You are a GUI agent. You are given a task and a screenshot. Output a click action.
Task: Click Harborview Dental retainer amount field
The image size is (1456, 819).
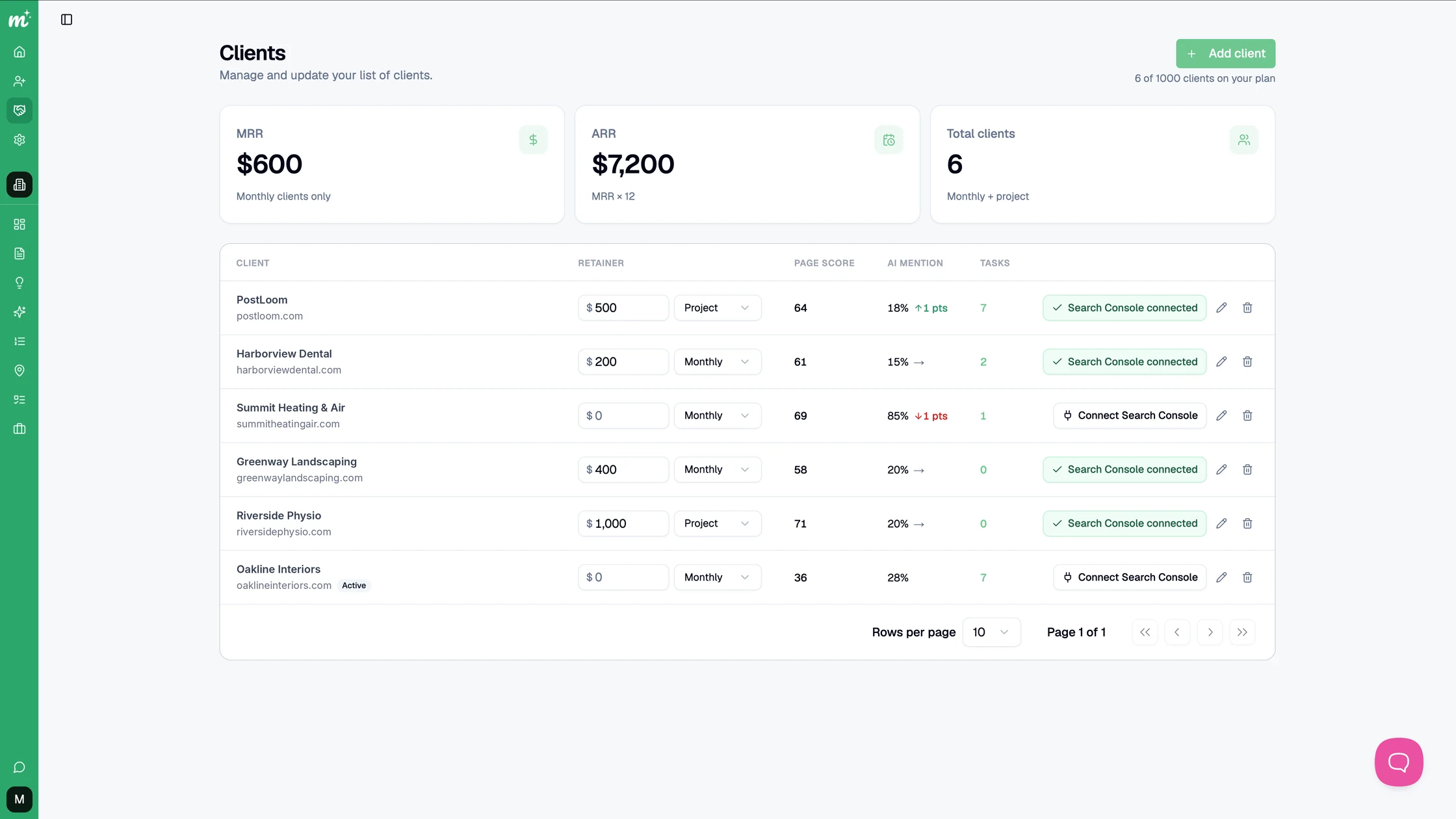(x=623, y=362)
